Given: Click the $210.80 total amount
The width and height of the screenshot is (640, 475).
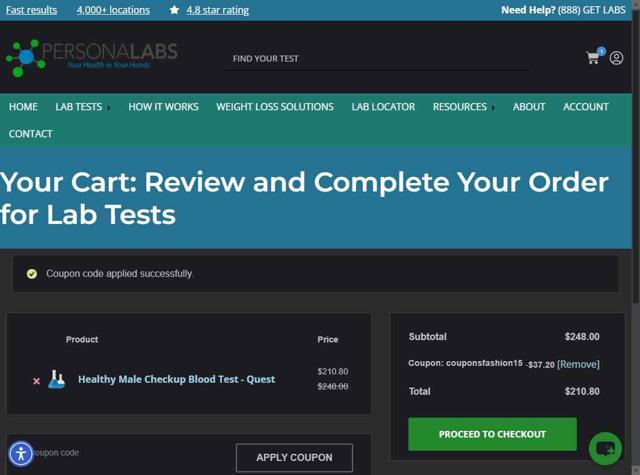Looking at the screenshot, I should click(x=582, y=391).
